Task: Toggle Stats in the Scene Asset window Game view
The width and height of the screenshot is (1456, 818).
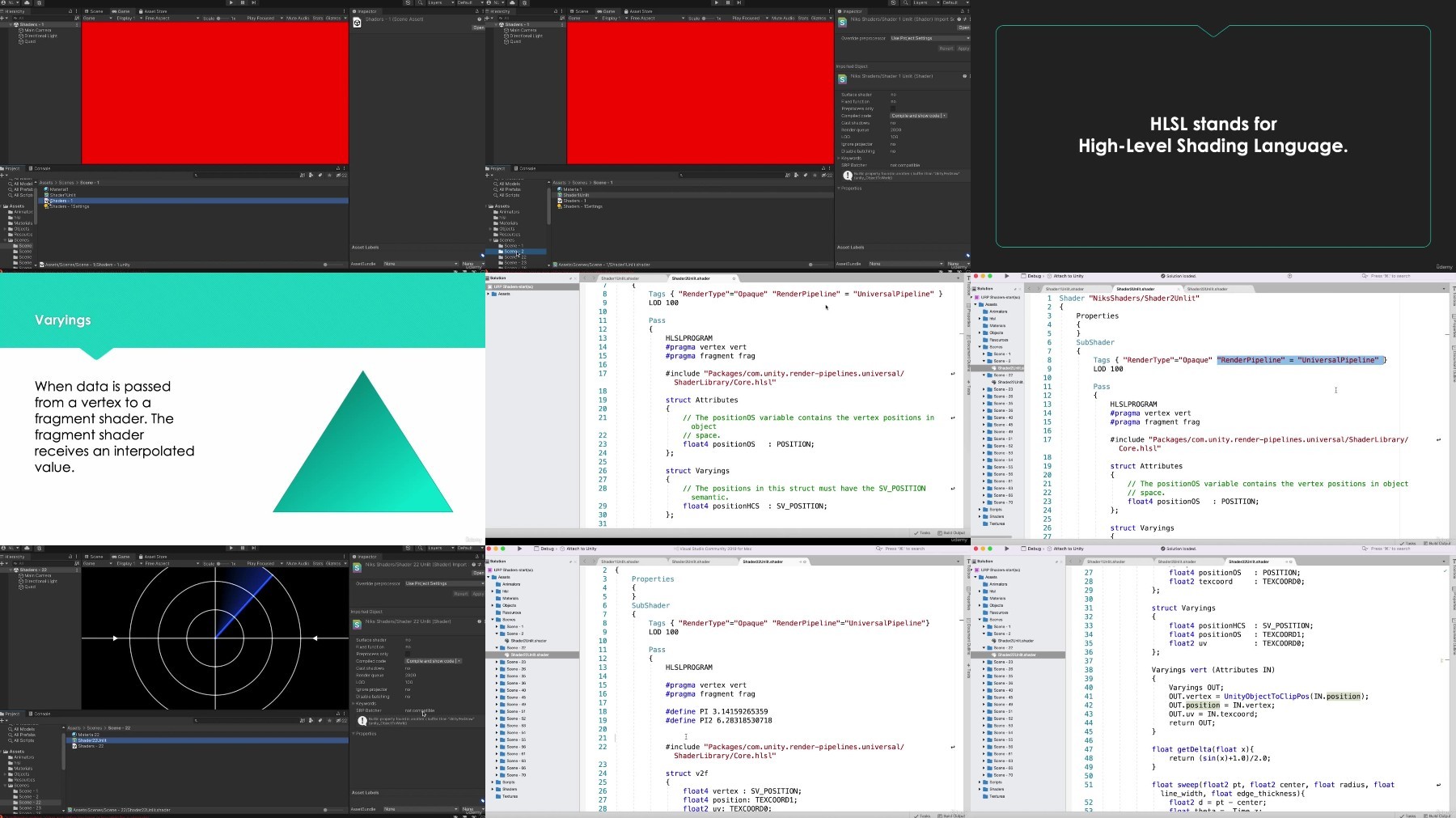Action: pos(317,18)
